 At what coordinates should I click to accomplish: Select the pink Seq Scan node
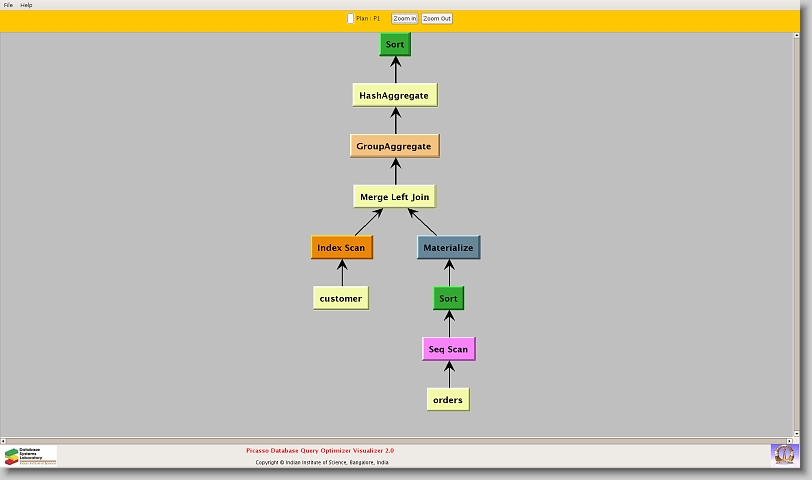(x=448, y=349)
